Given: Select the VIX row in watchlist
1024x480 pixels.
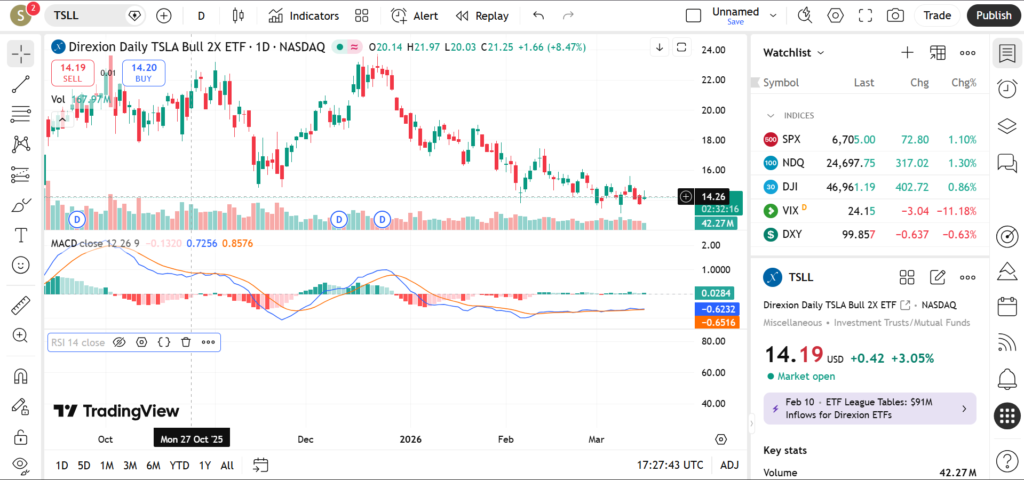Looking at the screenshot, I should 869,211.
